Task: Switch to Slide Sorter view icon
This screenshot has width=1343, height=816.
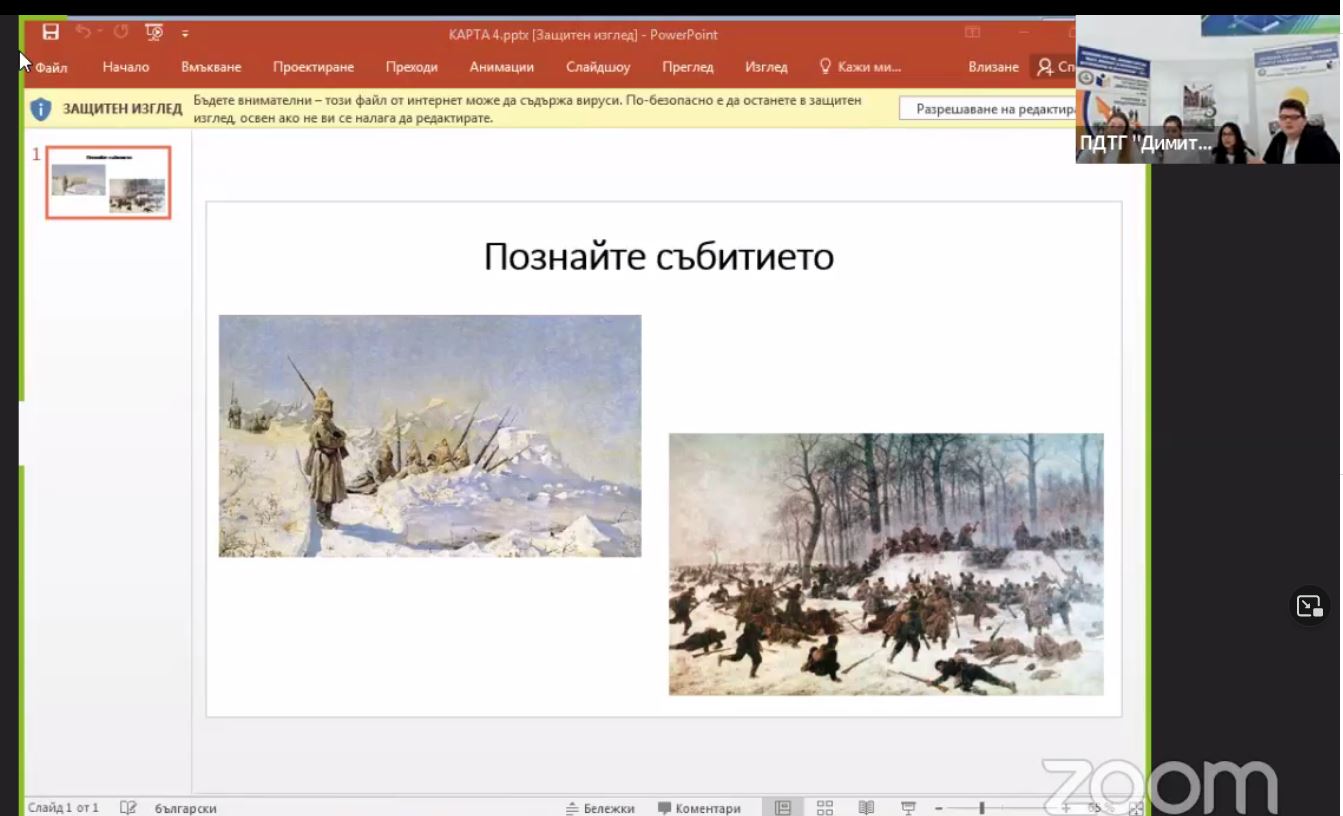Action: click(825, 807)
